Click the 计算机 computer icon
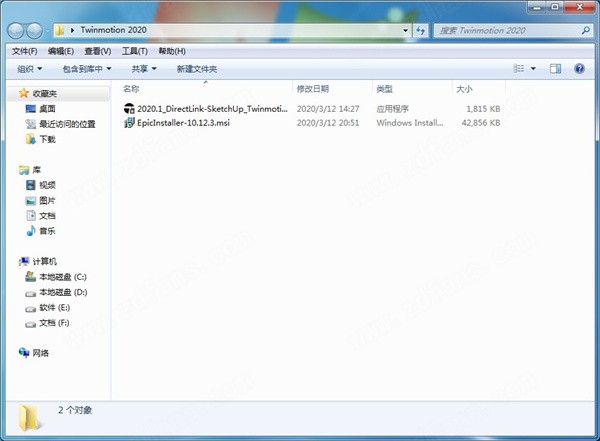This screenshot has width=600, height=441. coord(24,261)
